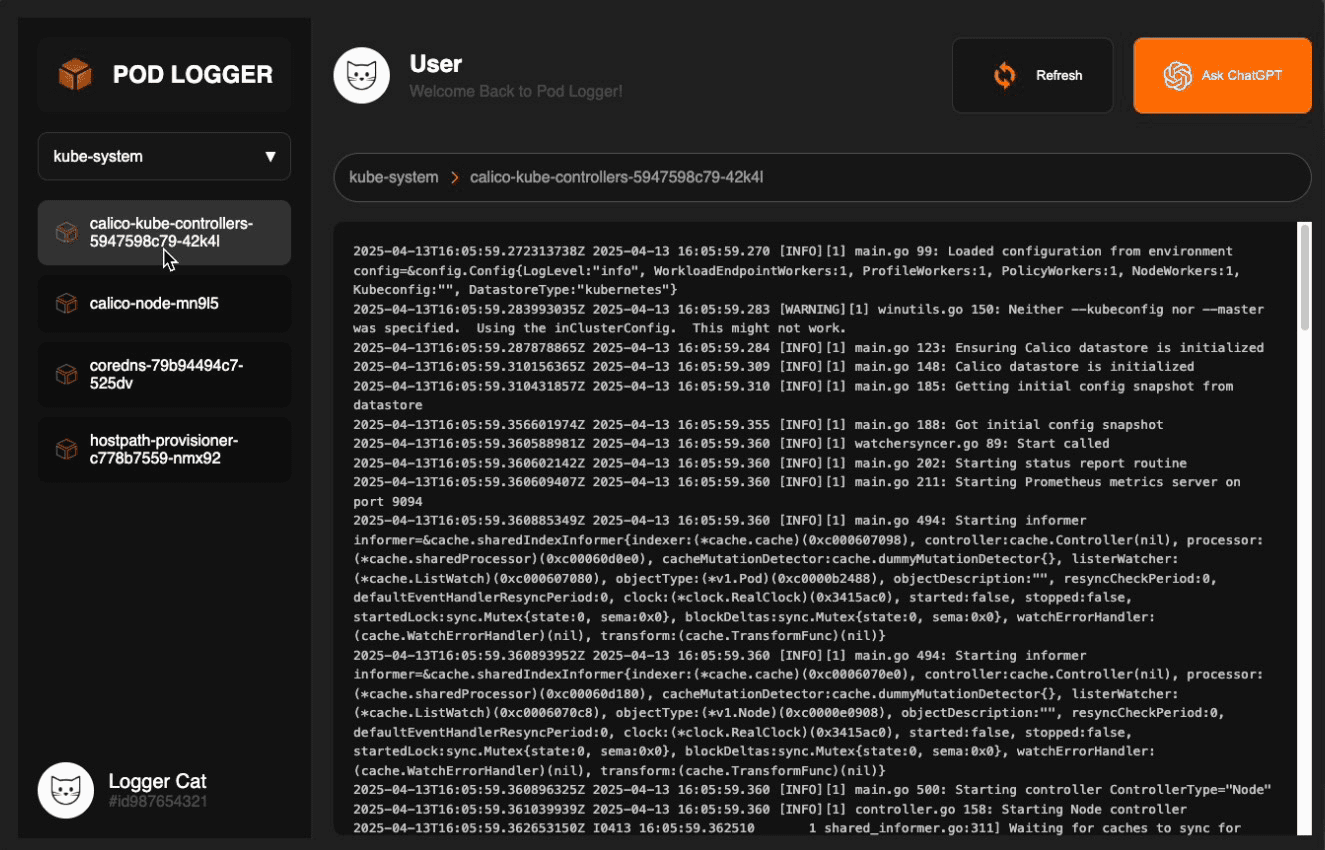Screen dimensions: 1325x850
Task: Click the Ask ChatGPT button
Action: pos(1221,75)
